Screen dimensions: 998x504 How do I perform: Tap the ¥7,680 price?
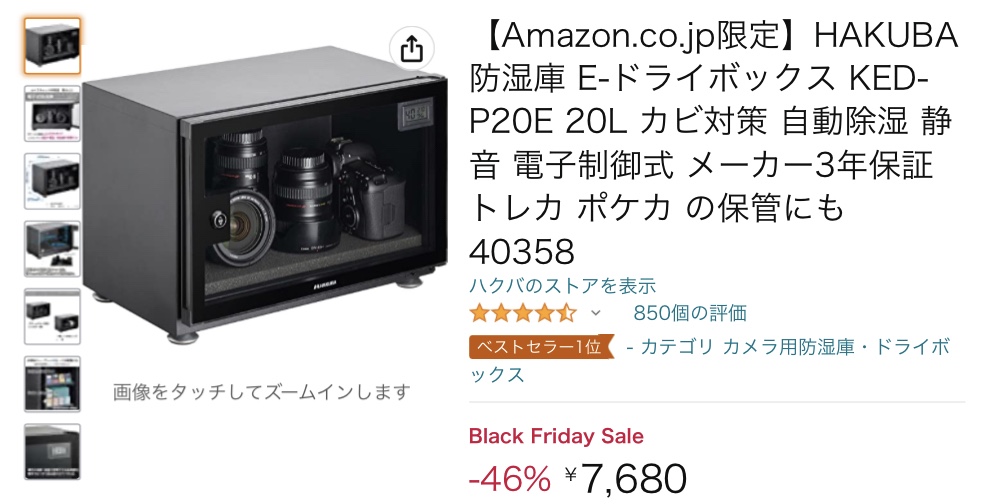click(x=626, y=479)
